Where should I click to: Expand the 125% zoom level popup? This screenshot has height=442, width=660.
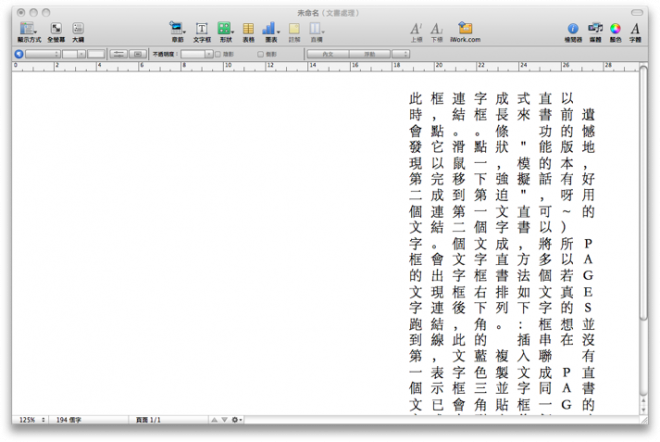(28, 419)
